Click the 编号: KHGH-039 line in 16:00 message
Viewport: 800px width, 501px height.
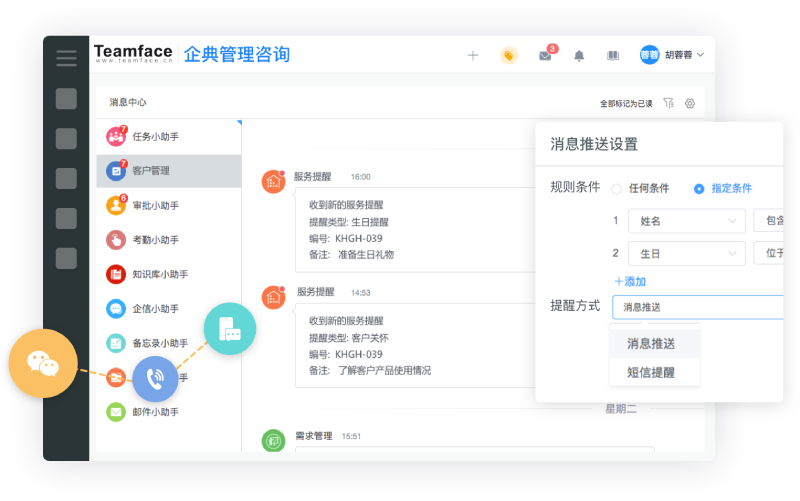345,238
